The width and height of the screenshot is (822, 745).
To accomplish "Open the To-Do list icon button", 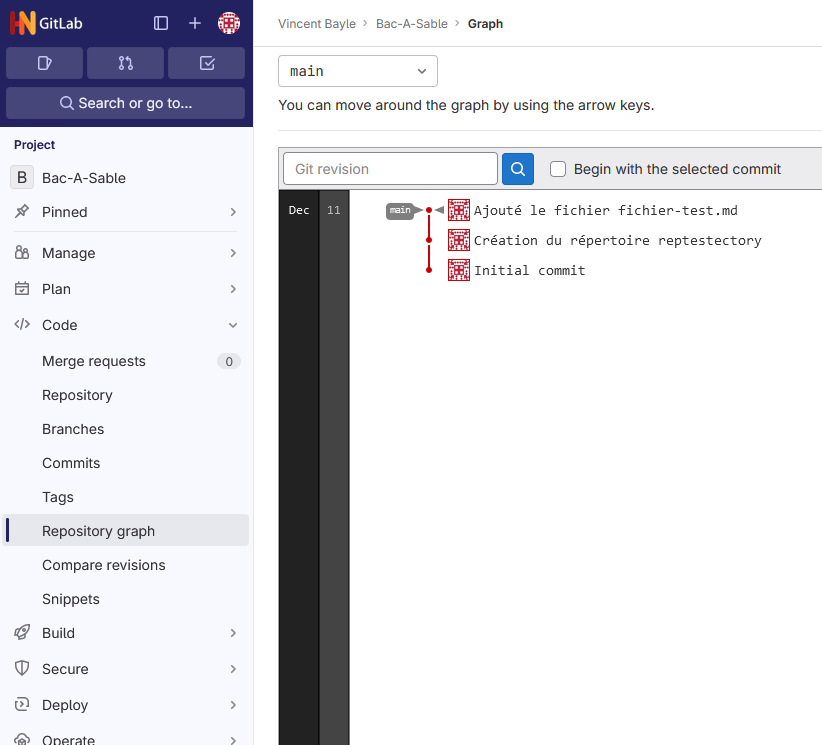I will coord(207,63).
